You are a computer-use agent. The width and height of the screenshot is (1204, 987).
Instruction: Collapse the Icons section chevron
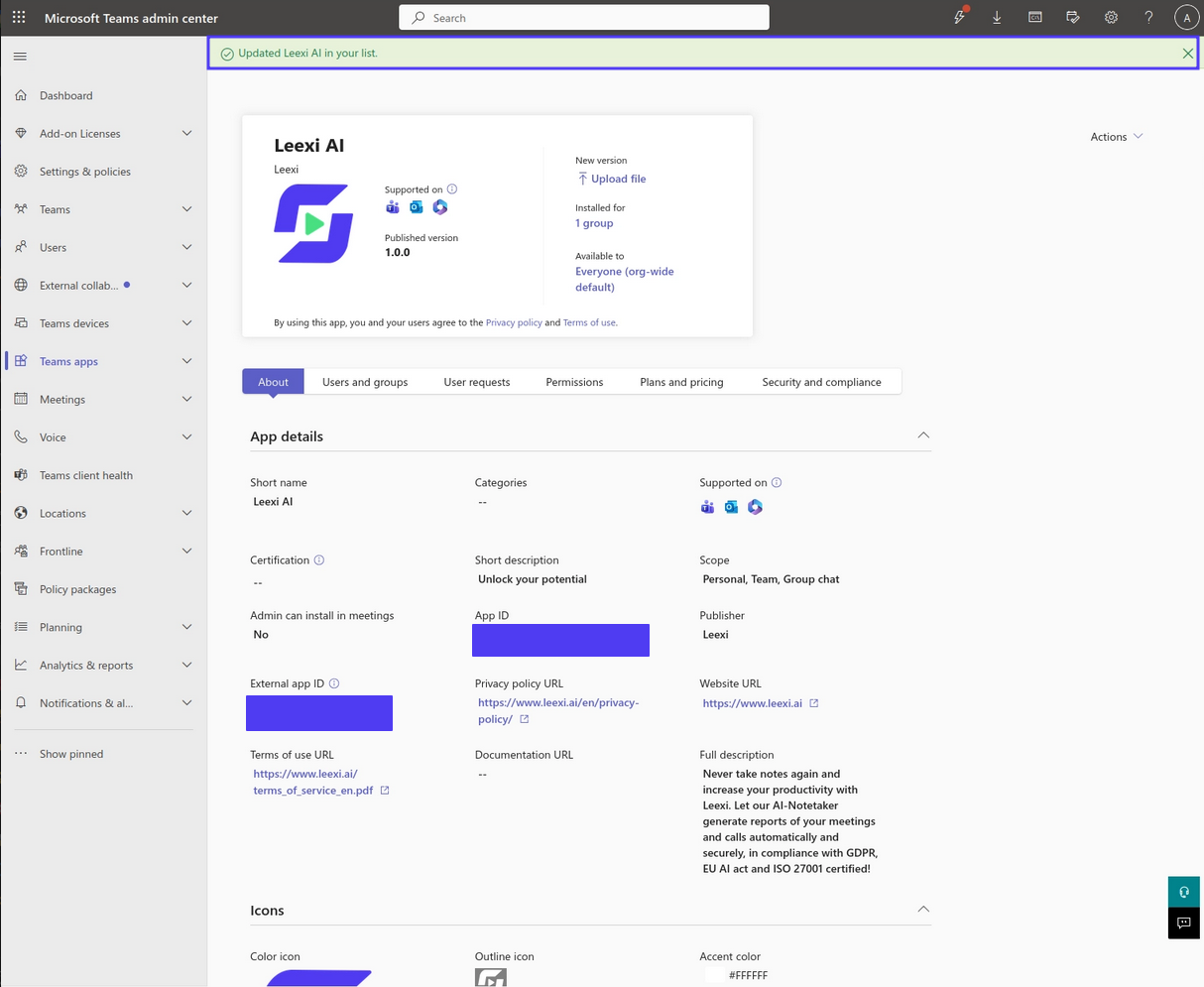(923, 910)
